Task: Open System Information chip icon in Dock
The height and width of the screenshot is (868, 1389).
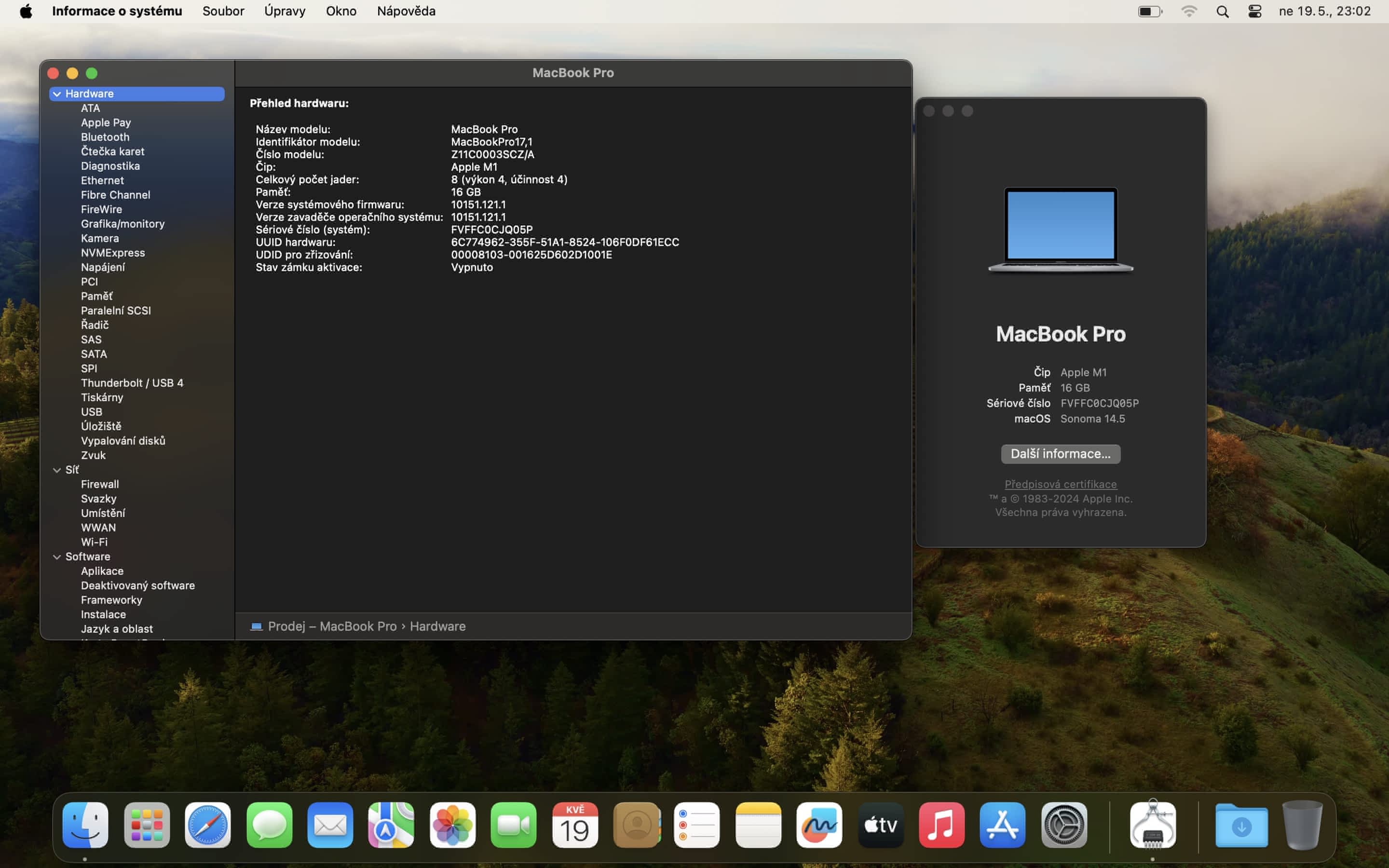Action: click(x=1153, y=825)
